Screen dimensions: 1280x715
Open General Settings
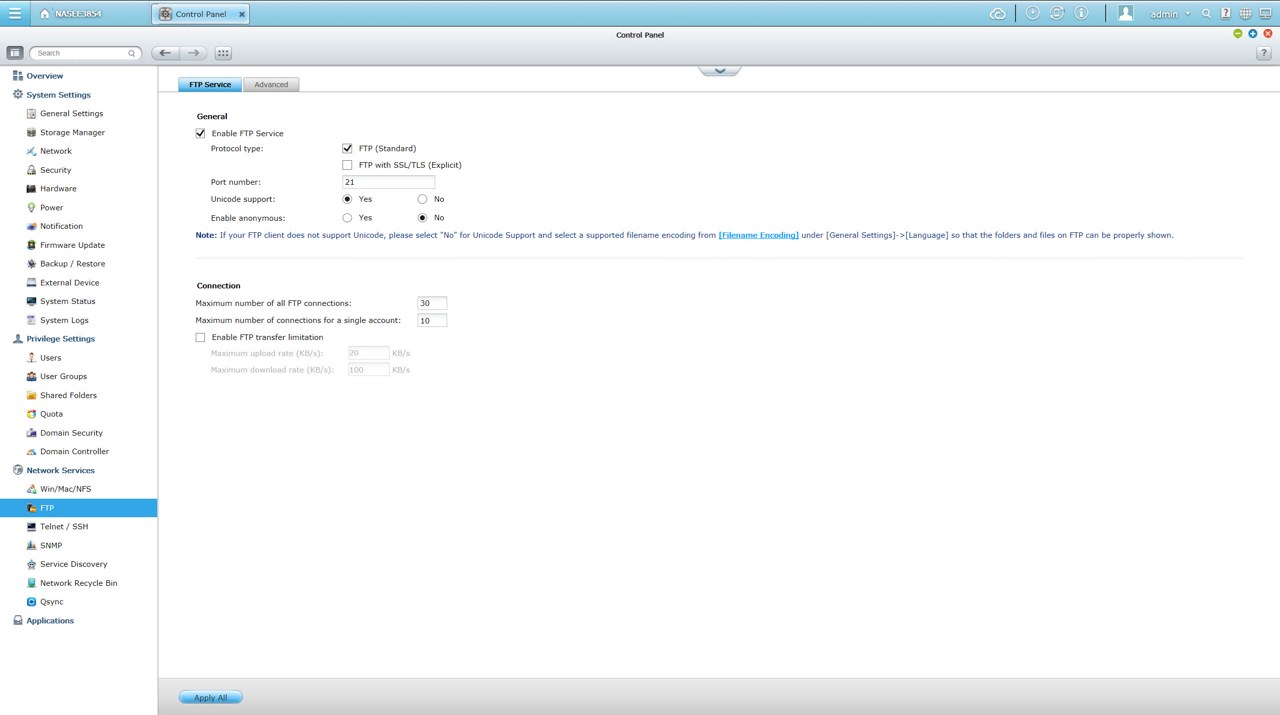pos(71,114)
